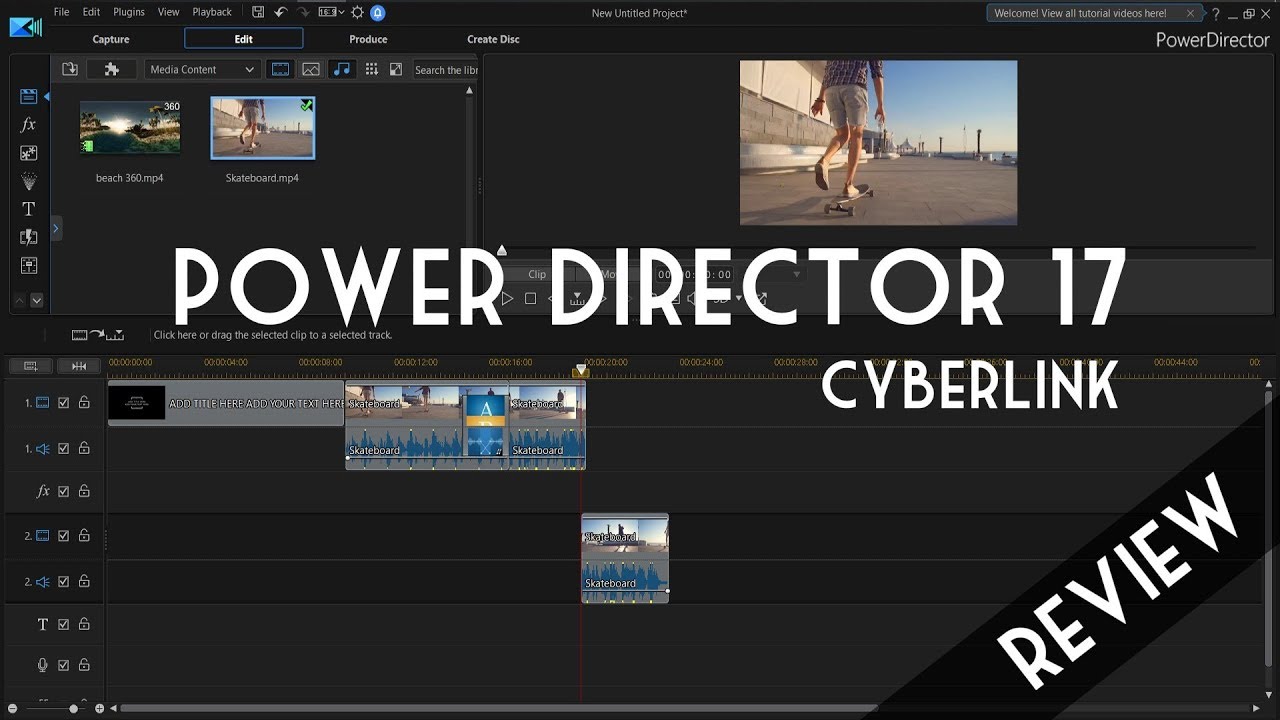Change library icon size grid view

click(x=372, y=69)
